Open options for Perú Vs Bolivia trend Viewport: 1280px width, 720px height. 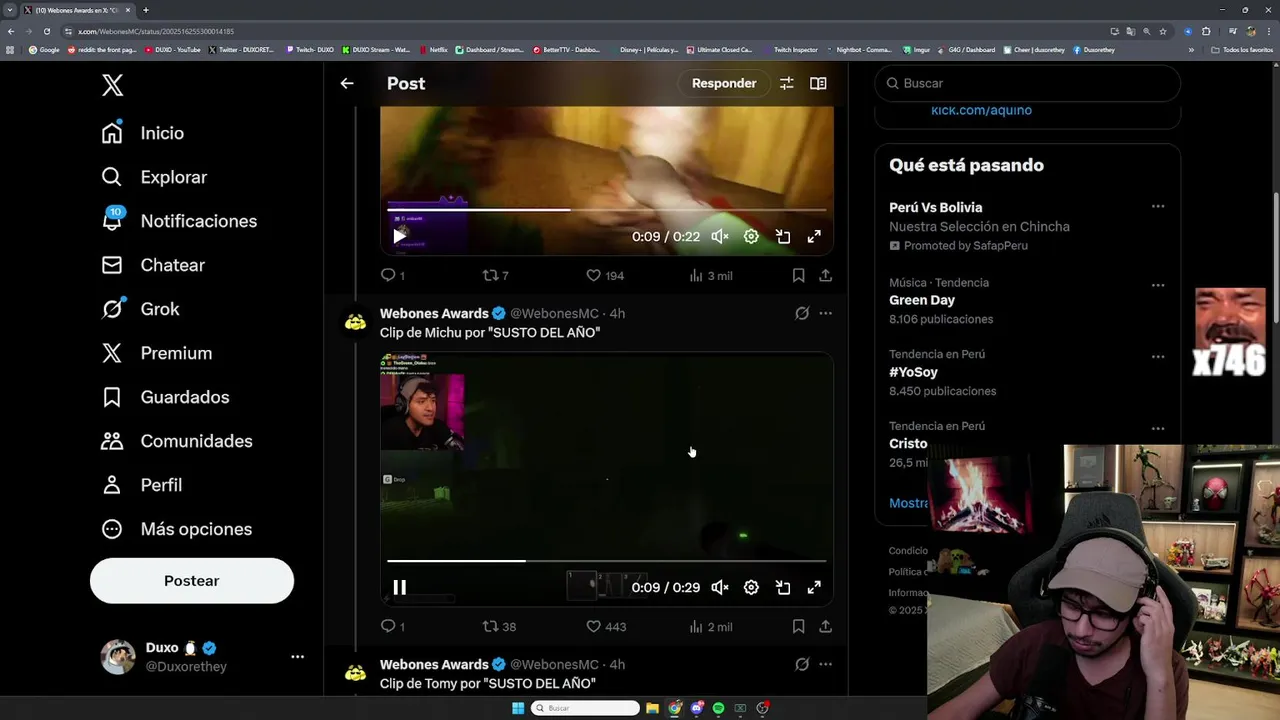click(1157, 206)
